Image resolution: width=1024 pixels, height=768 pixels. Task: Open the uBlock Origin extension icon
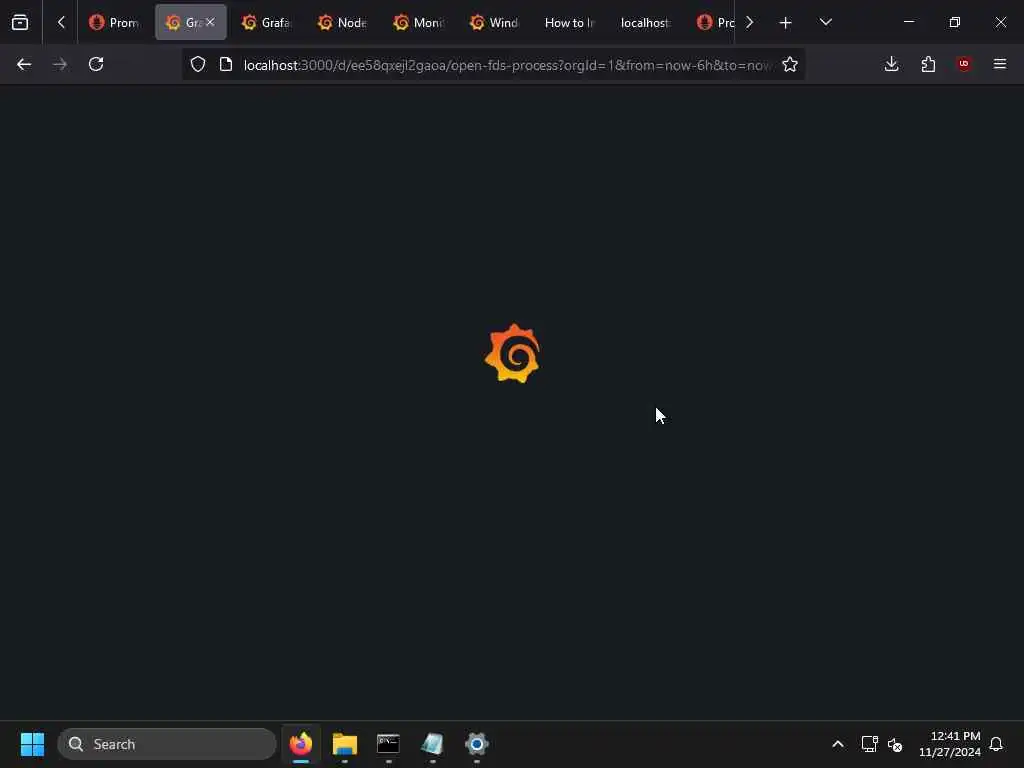pos(964,64)
